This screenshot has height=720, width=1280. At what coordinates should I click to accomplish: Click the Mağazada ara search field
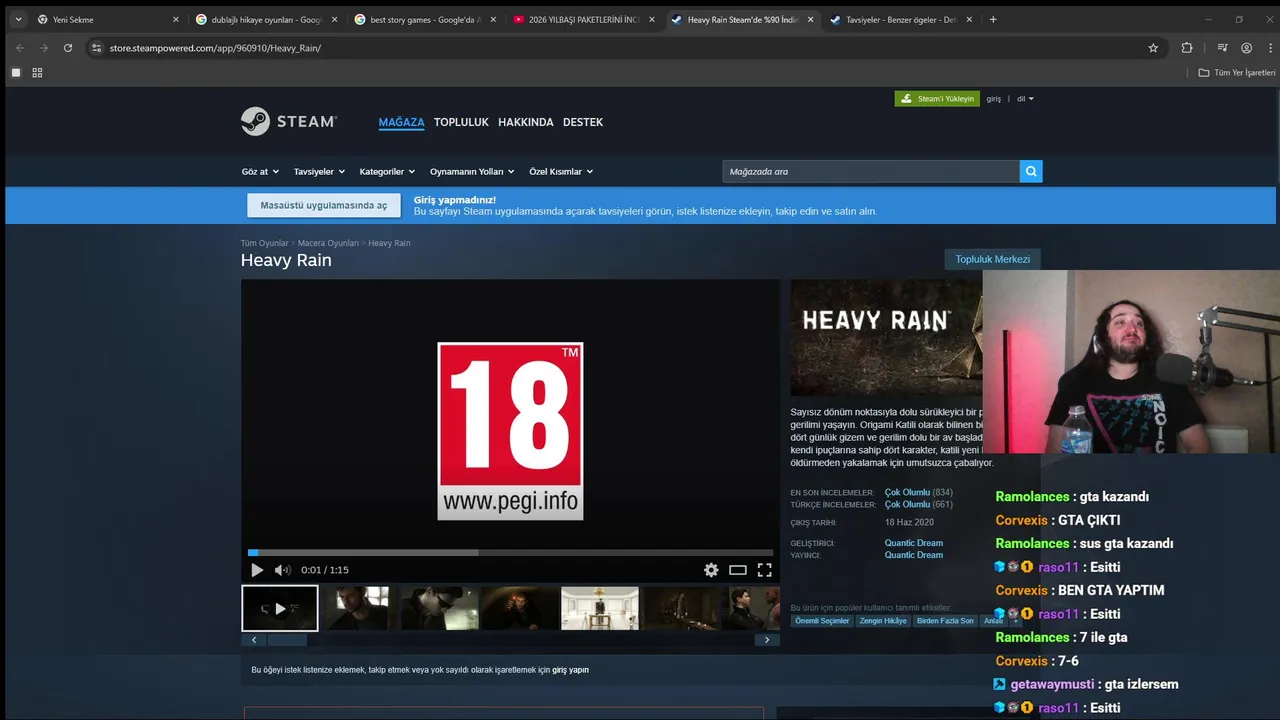tap(871, 171)
